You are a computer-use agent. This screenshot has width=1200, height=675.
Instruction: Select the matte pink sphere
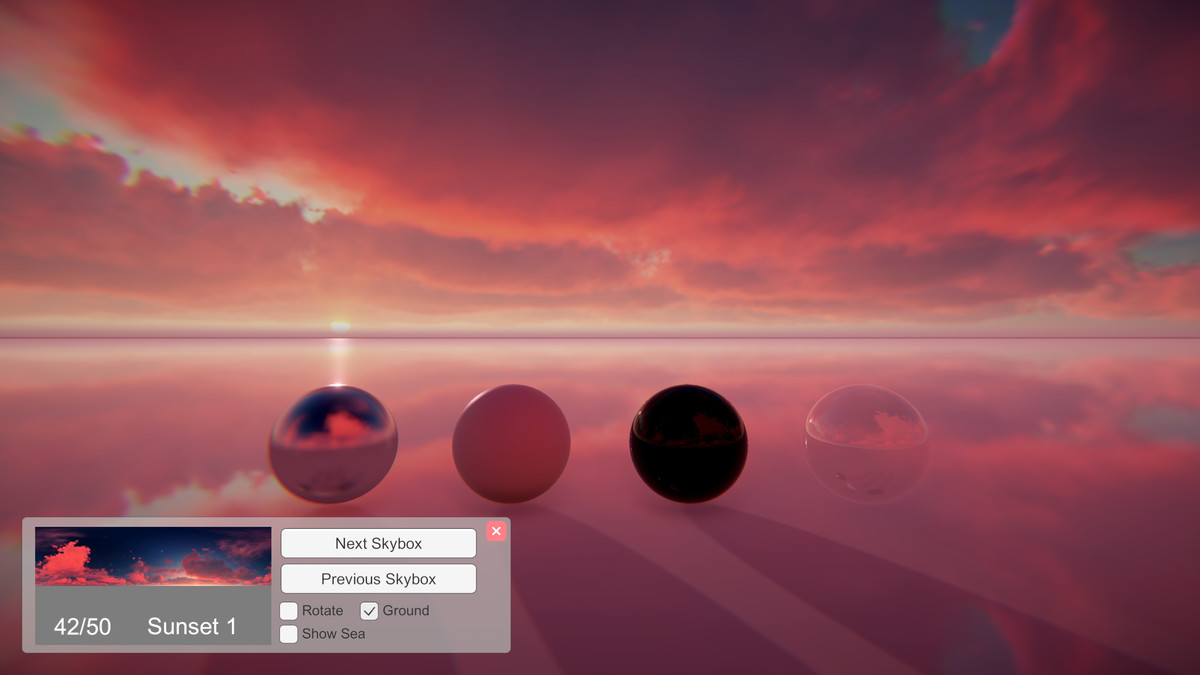point(512,441)
